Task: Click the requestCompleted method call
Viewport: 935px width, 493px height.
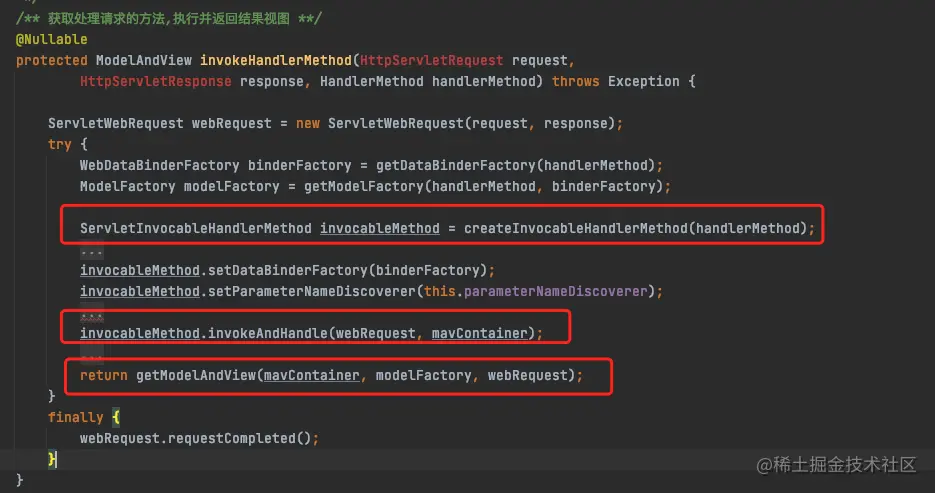Action: 232,439
